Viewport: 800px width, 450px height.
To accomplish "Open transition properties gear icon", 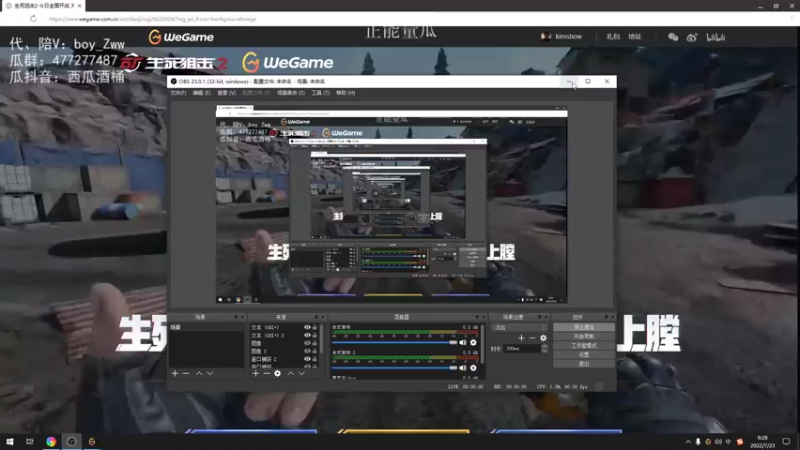I will tap(543, 338).
